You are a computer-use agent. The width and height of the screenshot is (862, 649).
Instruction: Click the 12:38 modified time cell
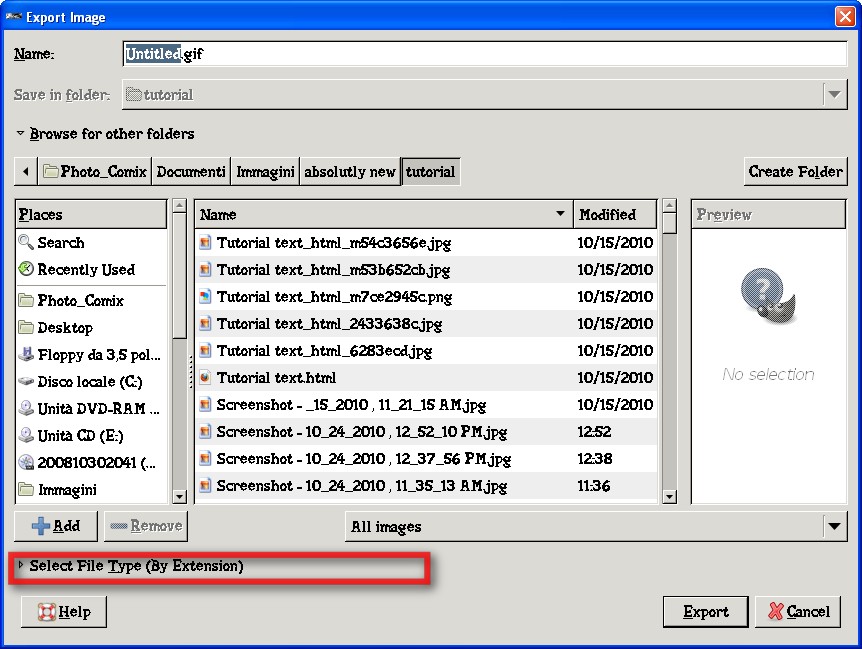[594, 458]
